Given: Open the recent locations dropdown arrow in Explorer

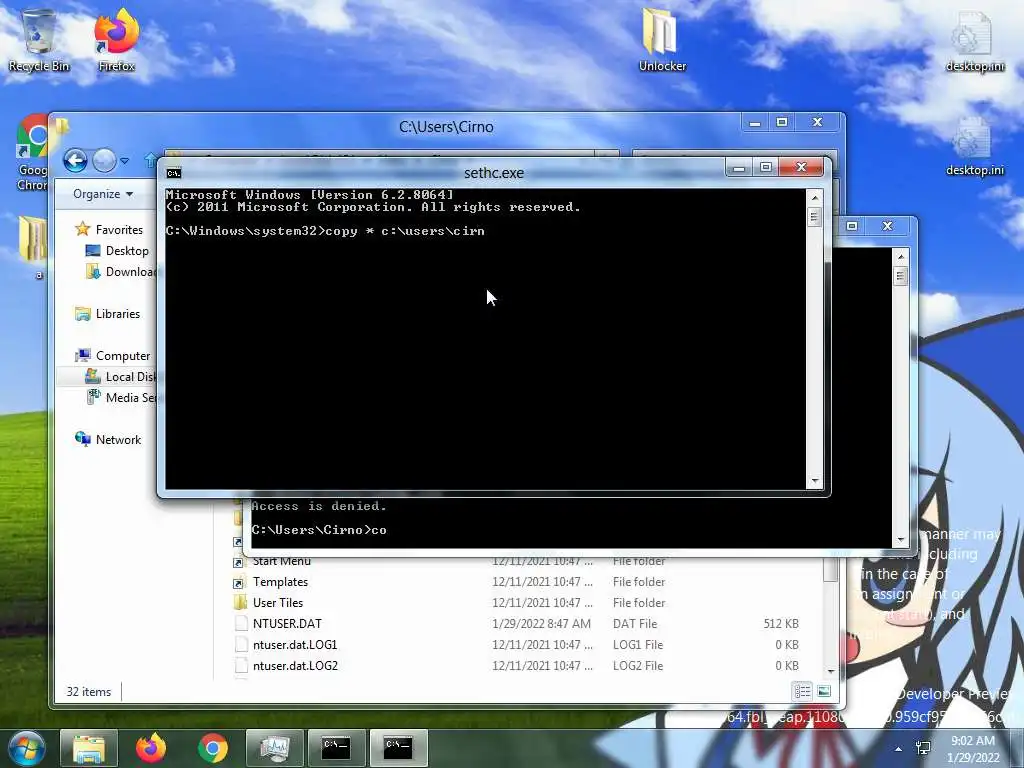Looking at the screenshot, I should click(125, 161).
